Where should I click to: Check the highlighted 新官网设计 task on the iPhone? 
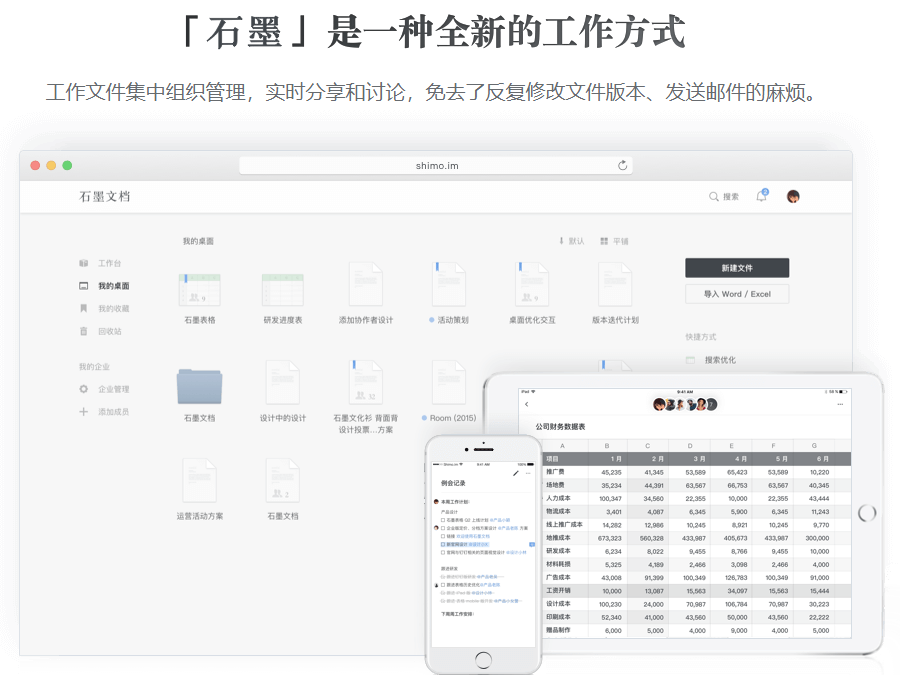pyautogui.click(x=443, y=544)
